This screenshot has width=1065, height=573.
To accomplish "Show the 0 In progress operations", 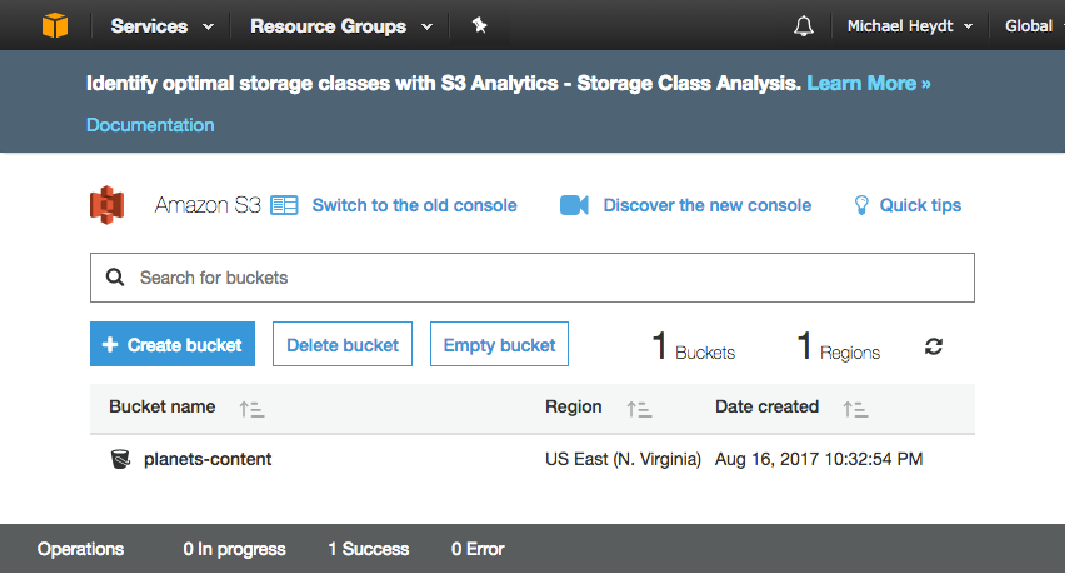I will click(x=234, y=549).
